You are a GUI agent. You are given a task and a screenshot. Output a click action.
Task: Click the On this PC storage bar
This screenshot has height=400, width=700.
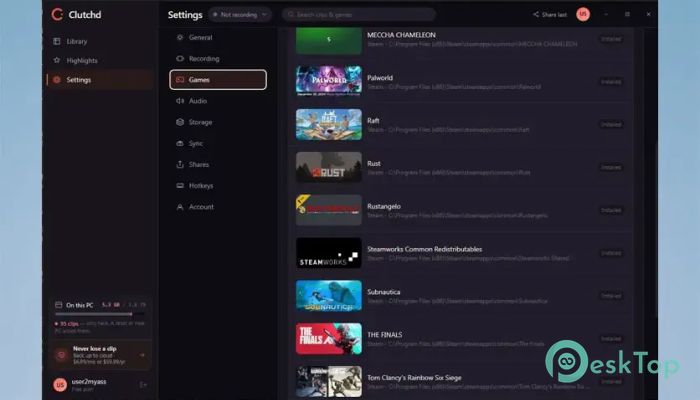point(100,314)
